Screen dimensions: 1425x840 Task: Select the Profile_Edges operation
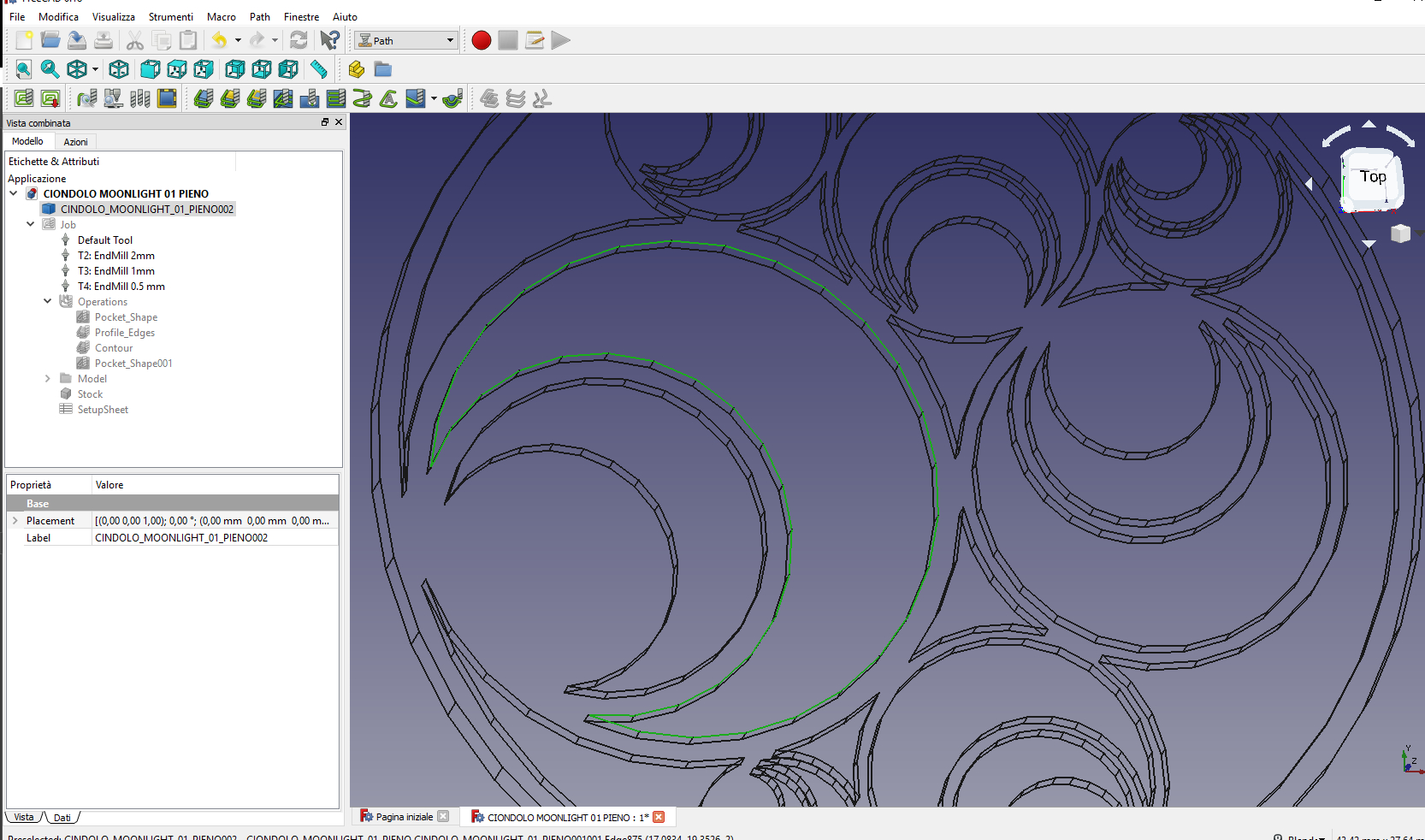point(125,332)
